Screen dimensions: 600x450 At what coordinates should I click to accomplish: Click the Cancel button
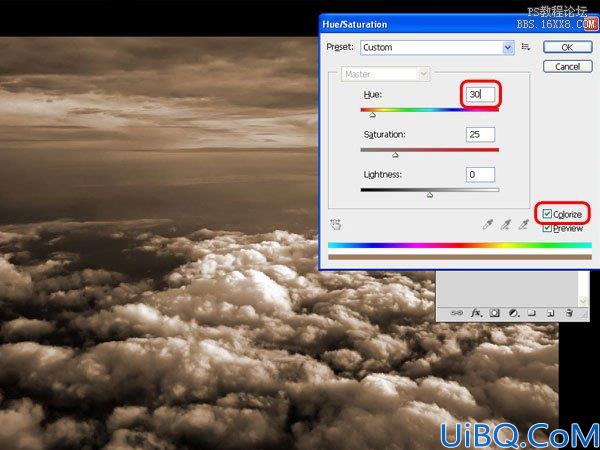567,67
